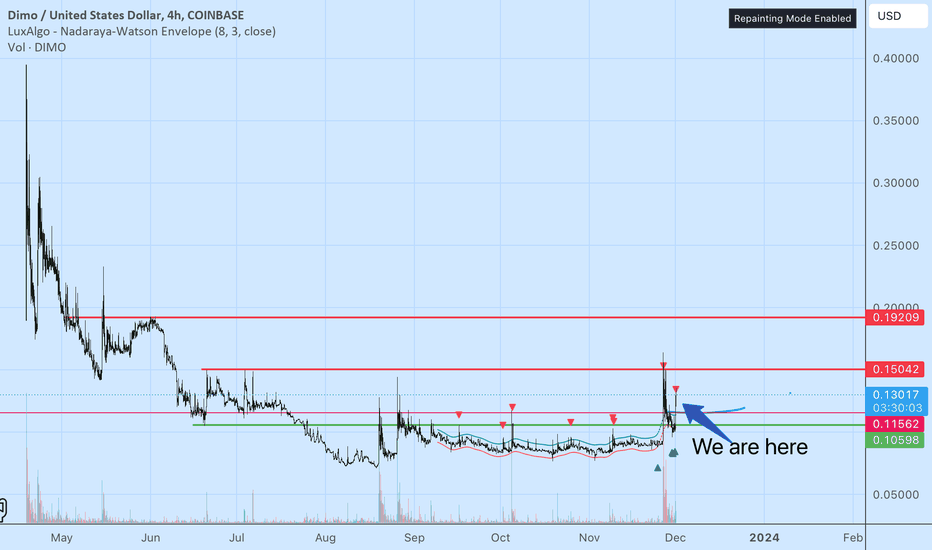Image resolution: width=932 pixels, height=550 pixels.
Task: Click the Nov label on time axis
Action: click(x=589, y=538)
